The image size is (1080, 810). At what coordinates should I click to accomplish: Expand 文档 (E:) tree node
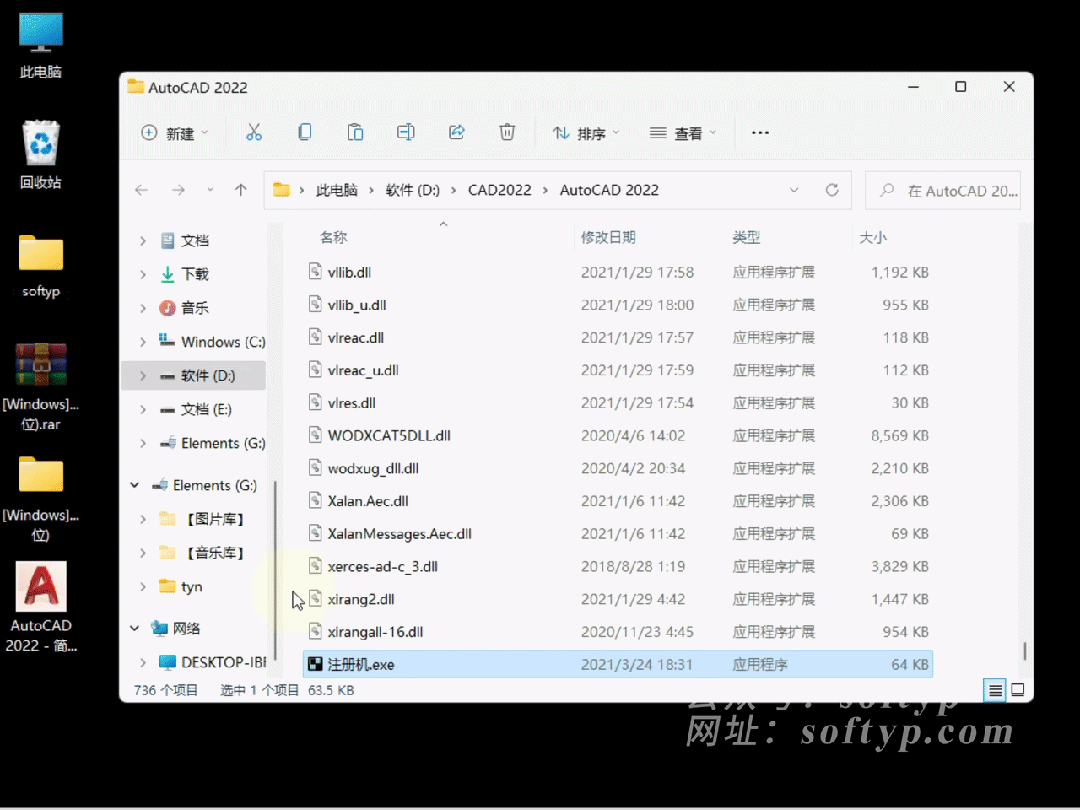pos(143,409)
